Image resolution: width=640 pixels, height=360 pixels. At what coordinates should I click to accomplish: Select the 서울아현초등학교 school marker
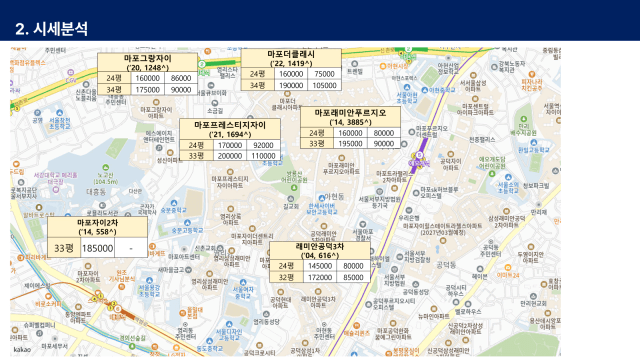[407, 87]
